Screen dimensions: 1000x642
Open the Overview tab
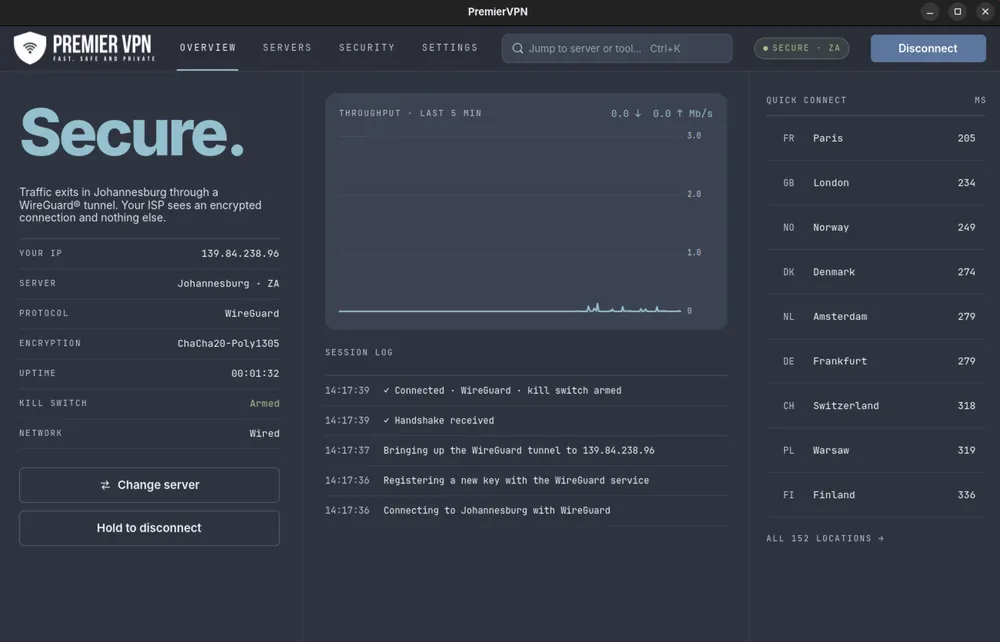(x=207, y=48)
